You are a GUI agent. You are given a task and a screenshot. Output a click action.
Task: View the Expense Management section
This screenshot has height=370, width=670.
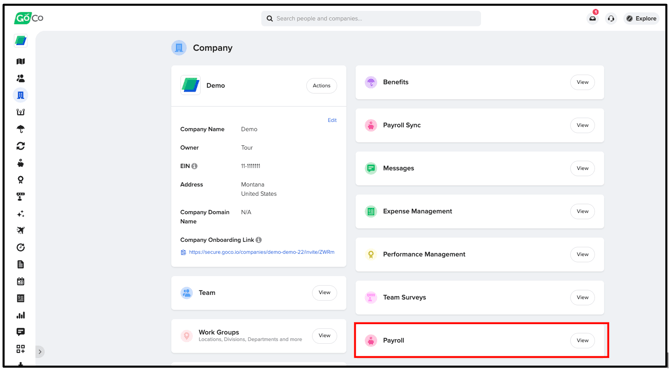582,211
